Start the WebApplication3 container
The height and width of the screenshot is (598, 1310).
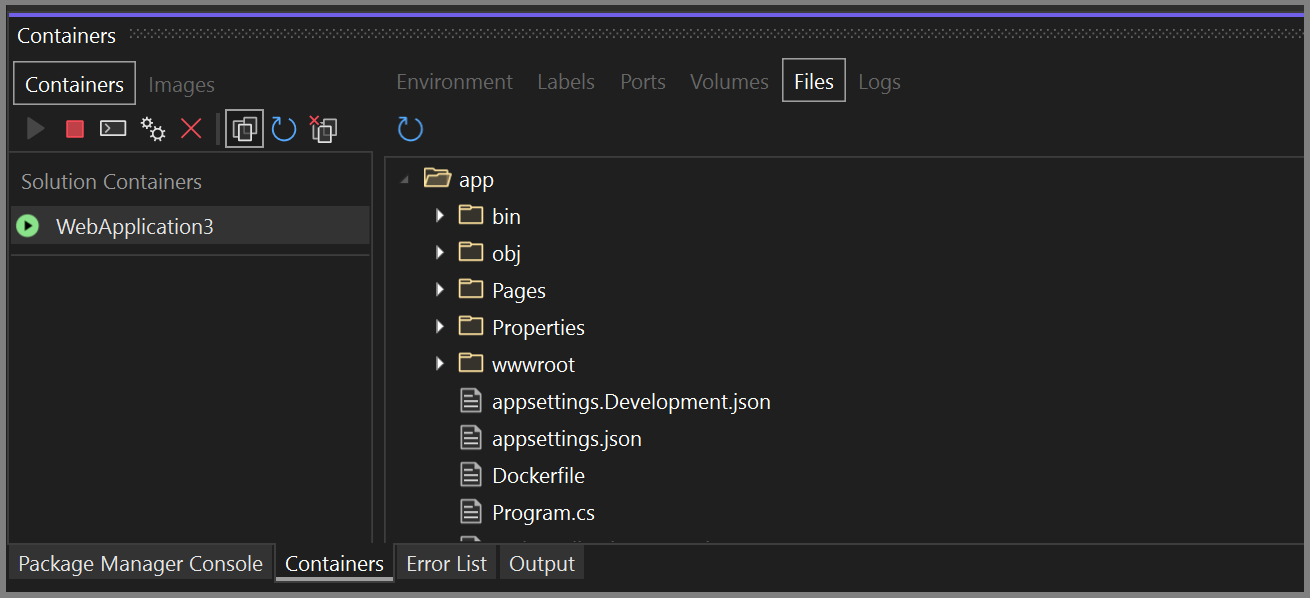coord(36,128)
